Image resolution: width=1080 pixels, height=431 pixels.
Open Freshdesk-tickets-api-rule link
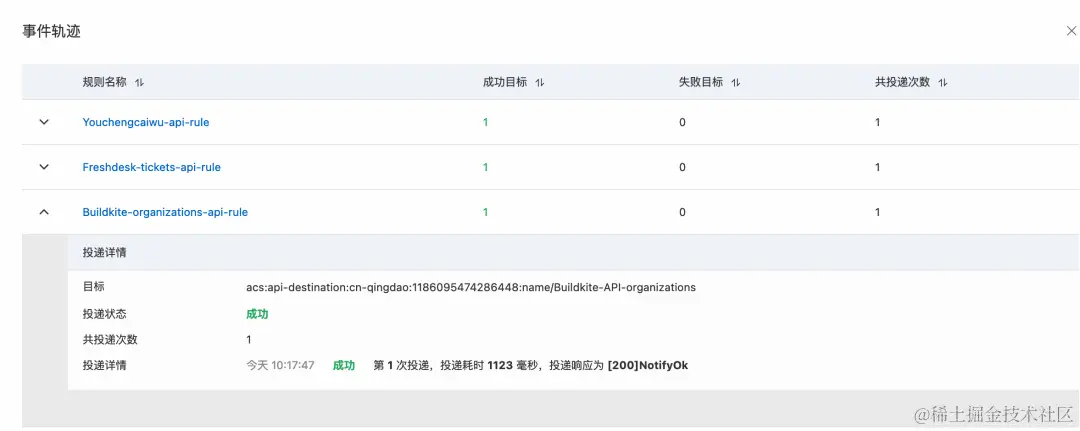[152, 167]
